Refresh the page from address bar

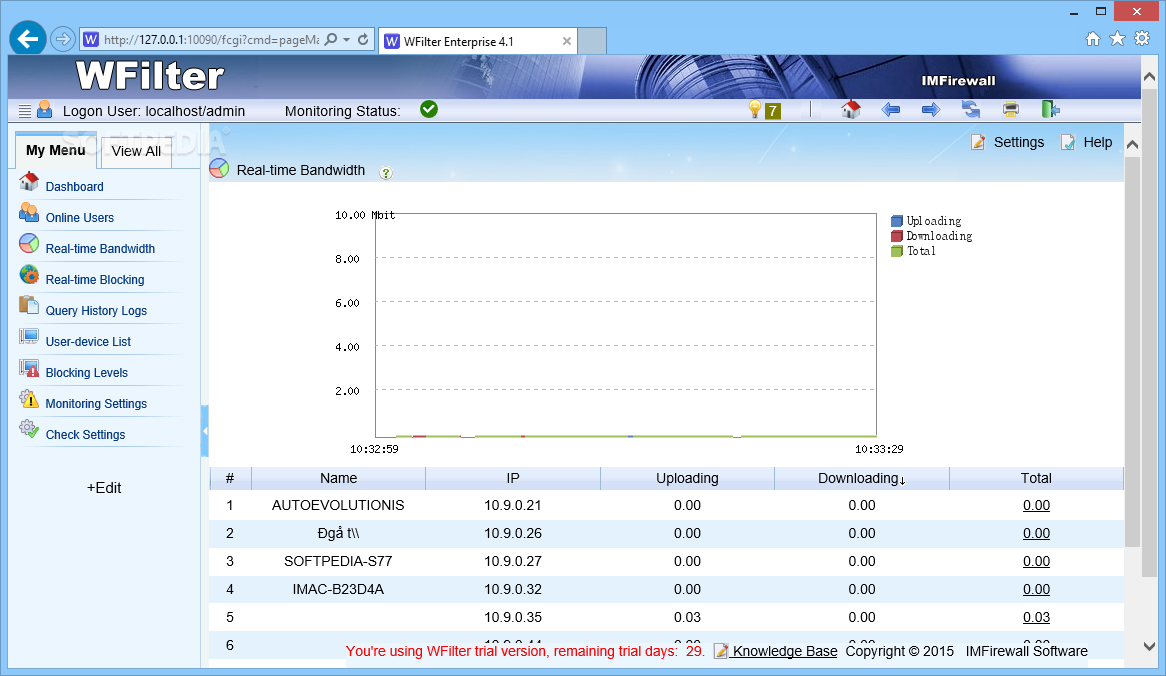click(x=363, y=39)
